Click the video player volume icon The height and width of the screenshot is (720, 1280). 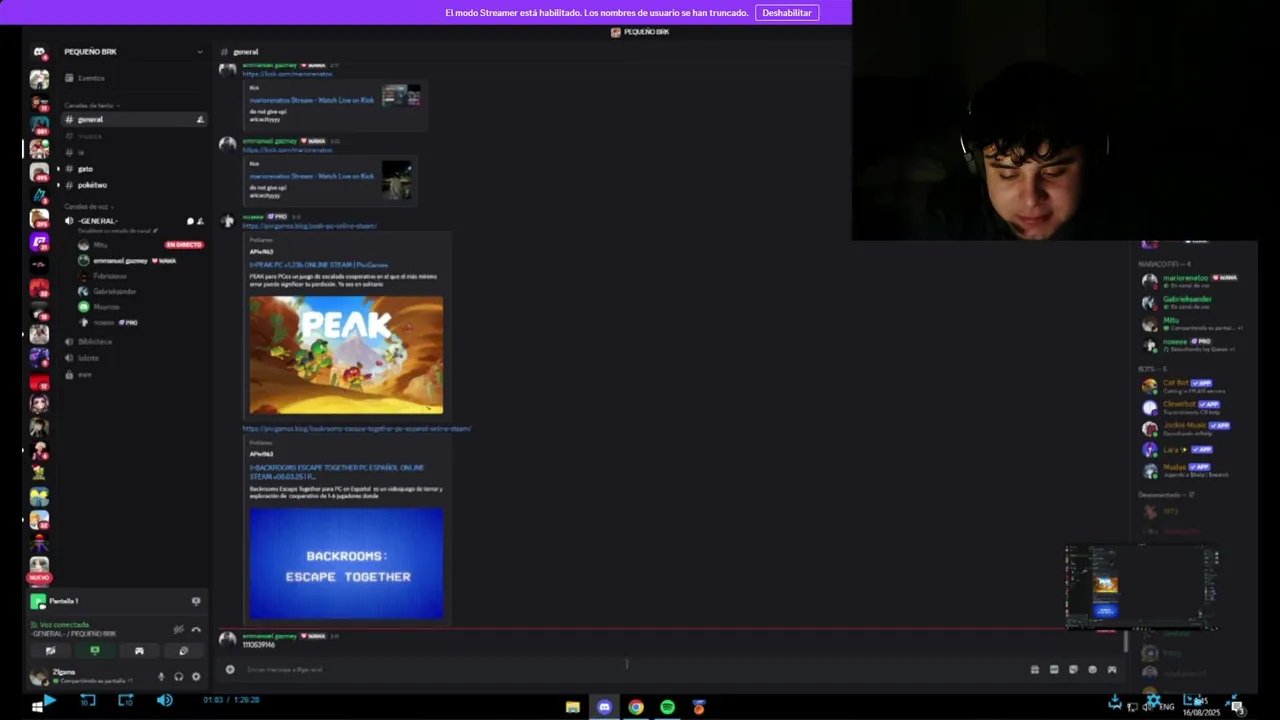[165, 701]
